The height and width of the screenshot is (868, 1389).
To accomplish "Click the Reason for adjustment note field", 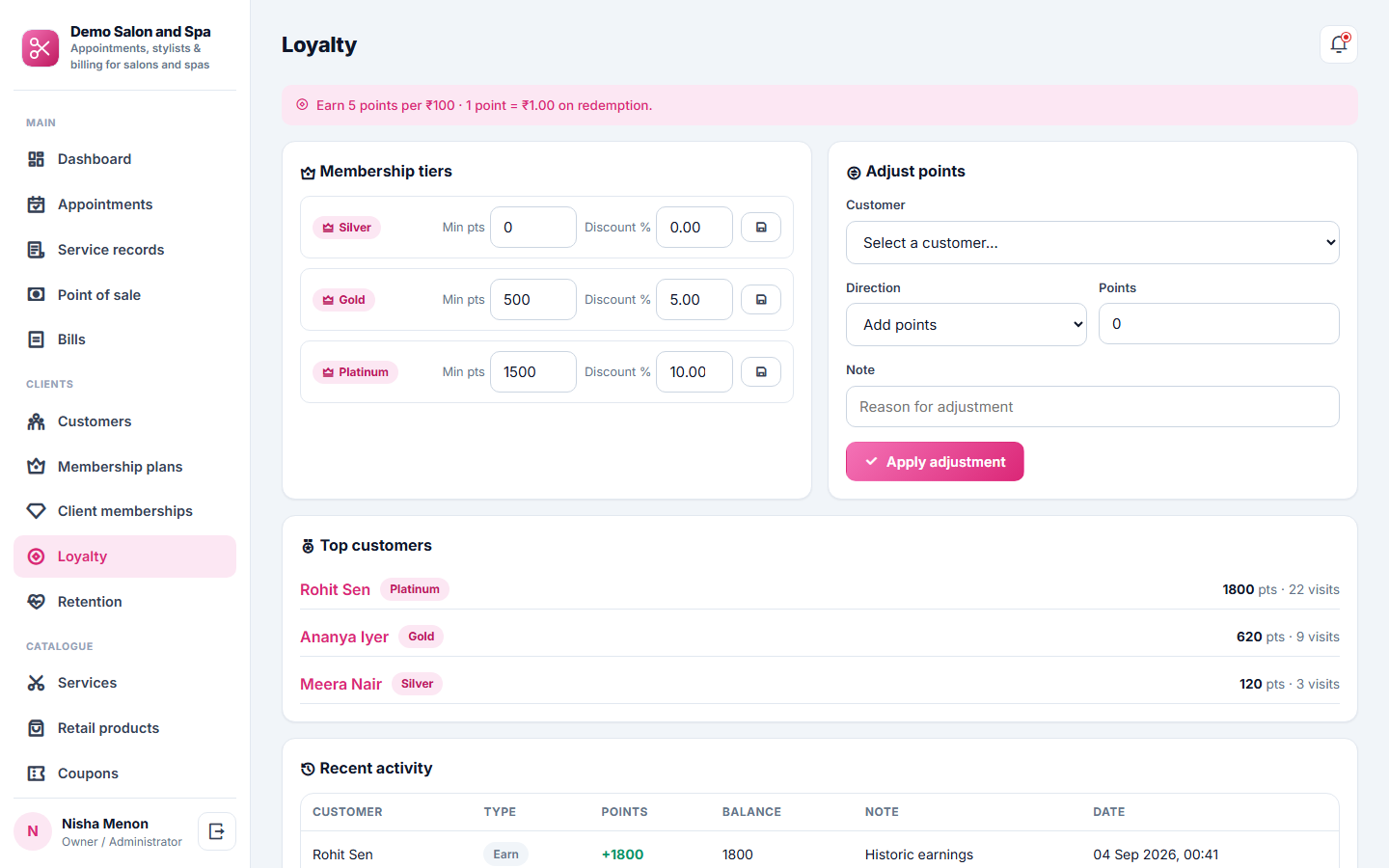I will (x=1093, y=407).
